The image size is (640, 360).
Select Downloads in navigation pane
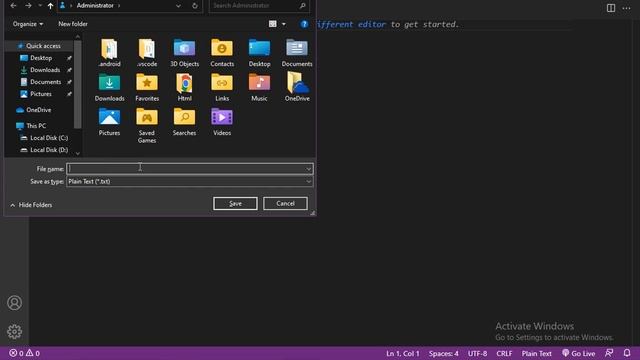coord(45,70)
